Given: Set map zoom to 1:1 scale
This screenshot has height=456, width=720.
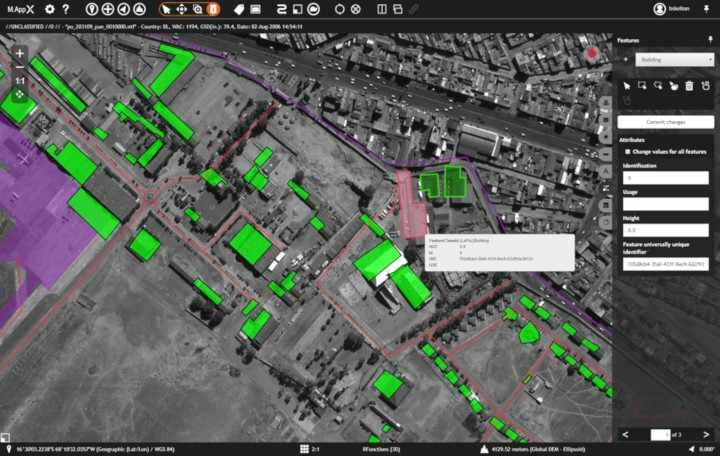Looking at the screenshot, I should 19,79.
